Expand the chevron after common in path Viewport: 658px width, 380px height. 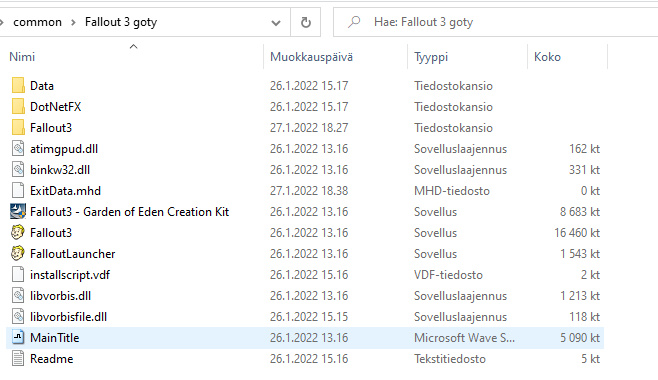click(x=73, y=22)
